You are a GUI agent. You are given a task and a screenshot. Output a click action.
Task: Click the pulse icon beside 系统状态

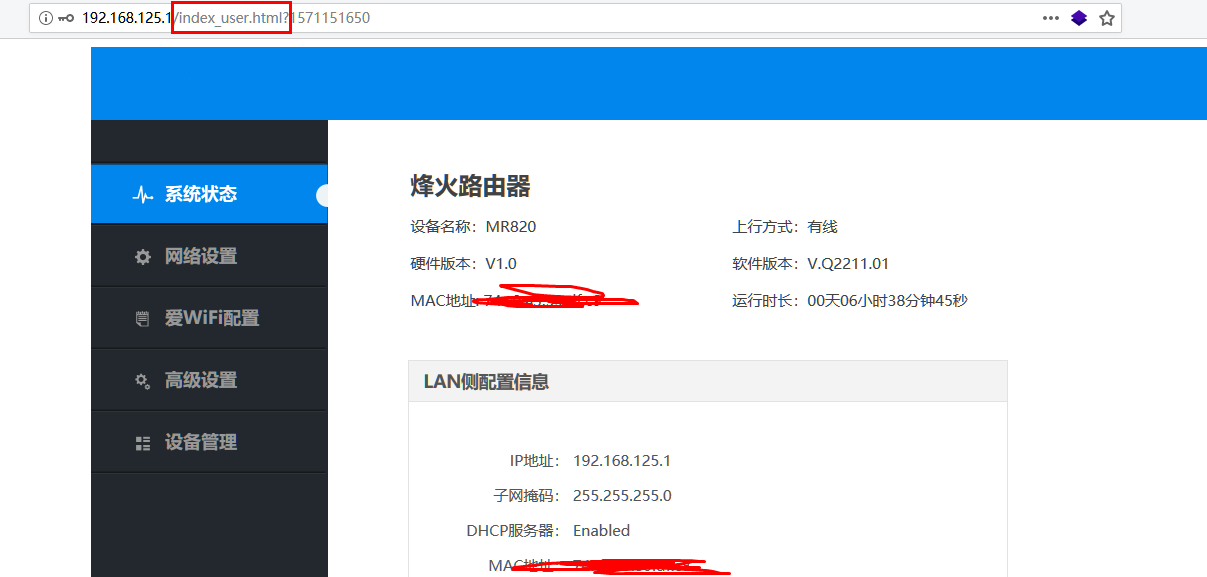(143, 195)
